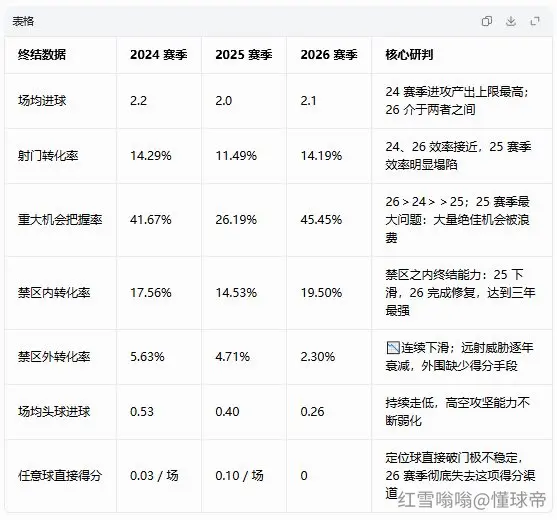Click the download table icon
557x520 pixels.
[x=511, y=21]
